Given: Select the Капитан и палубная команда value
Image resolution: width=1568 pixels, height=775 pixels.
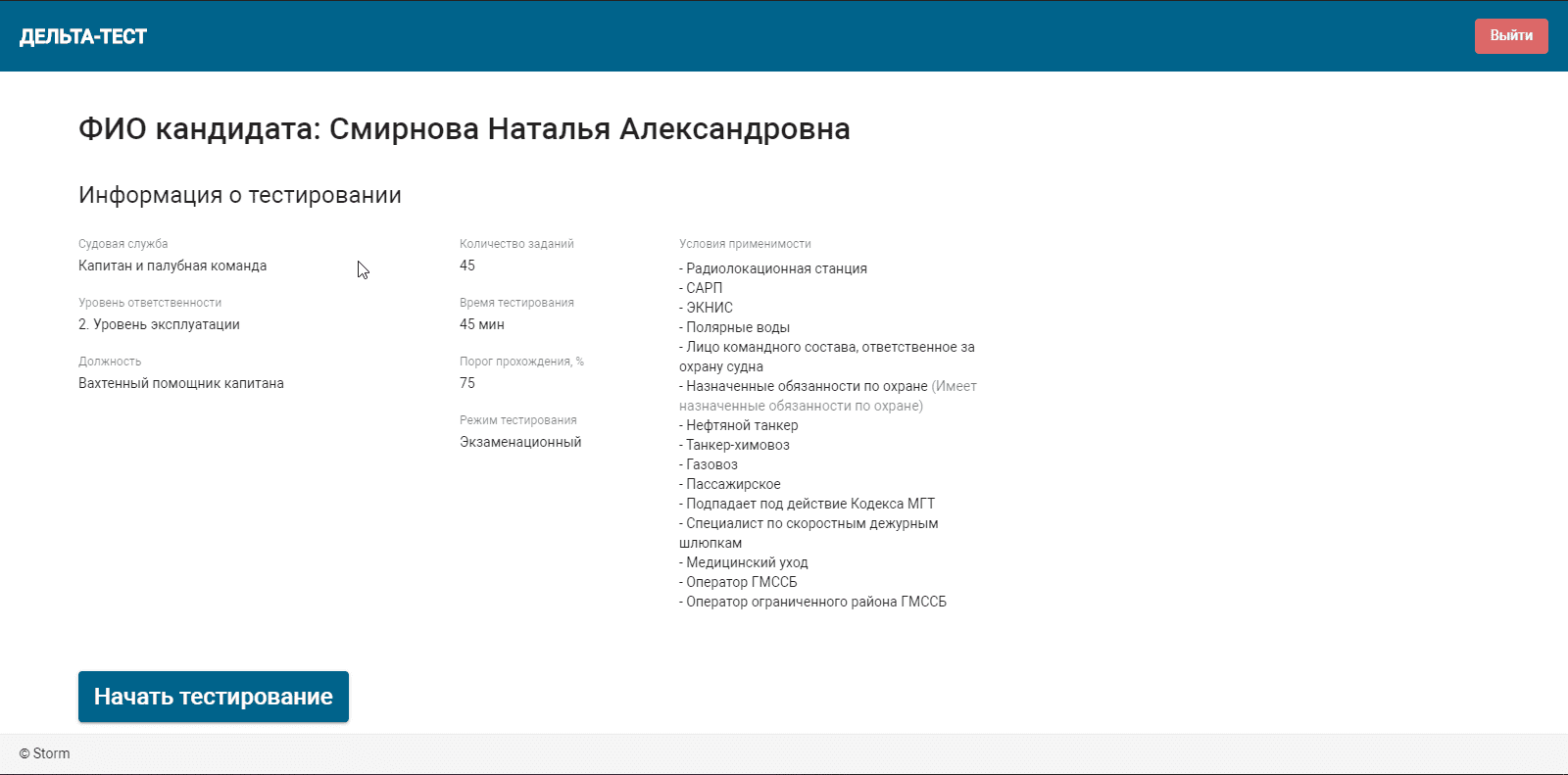Looking at the screenshot, I should [x=172, y=266].
